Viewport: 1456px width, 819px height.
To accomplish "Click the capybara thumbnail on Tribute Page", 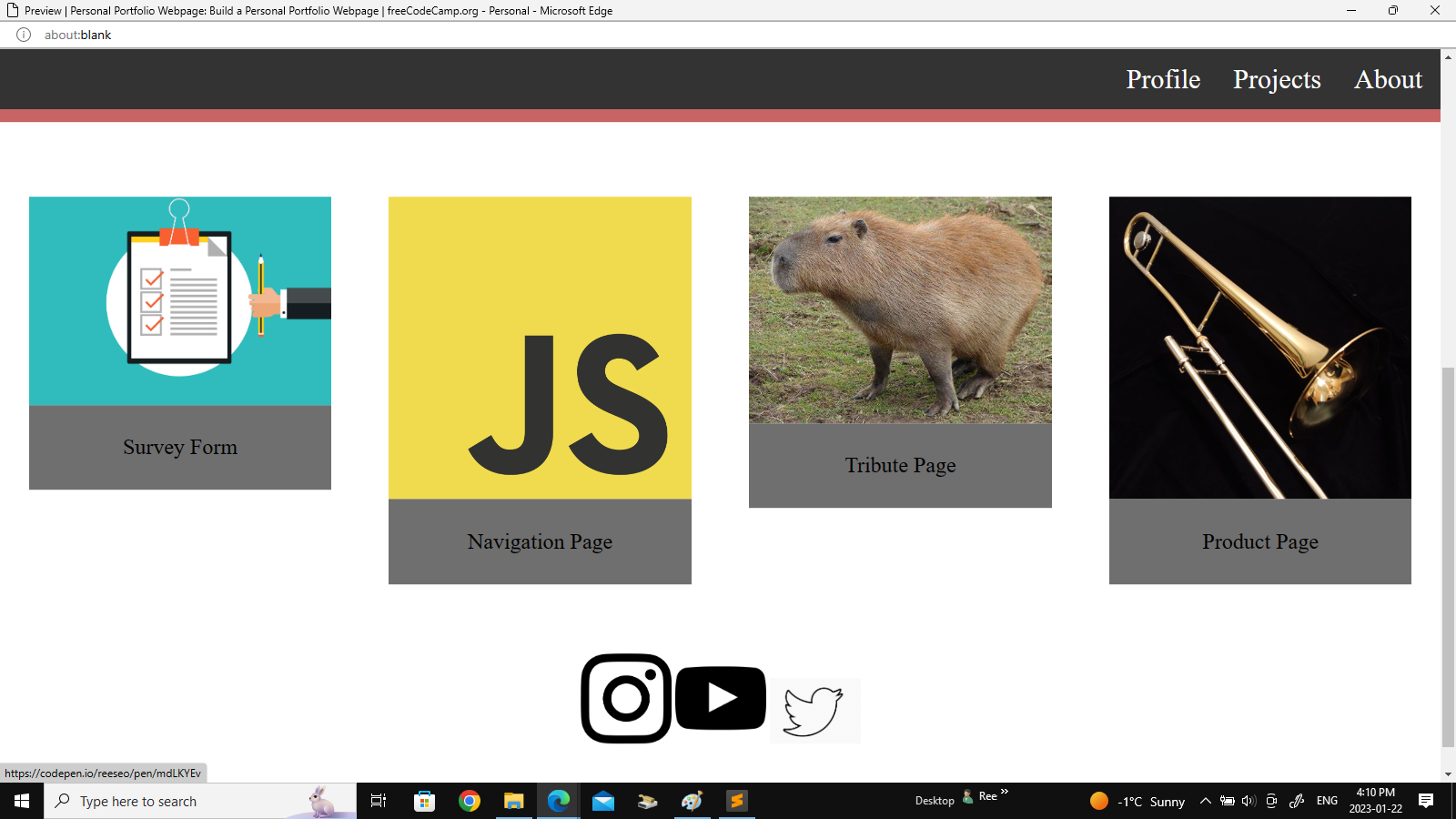I will point(900,309).
